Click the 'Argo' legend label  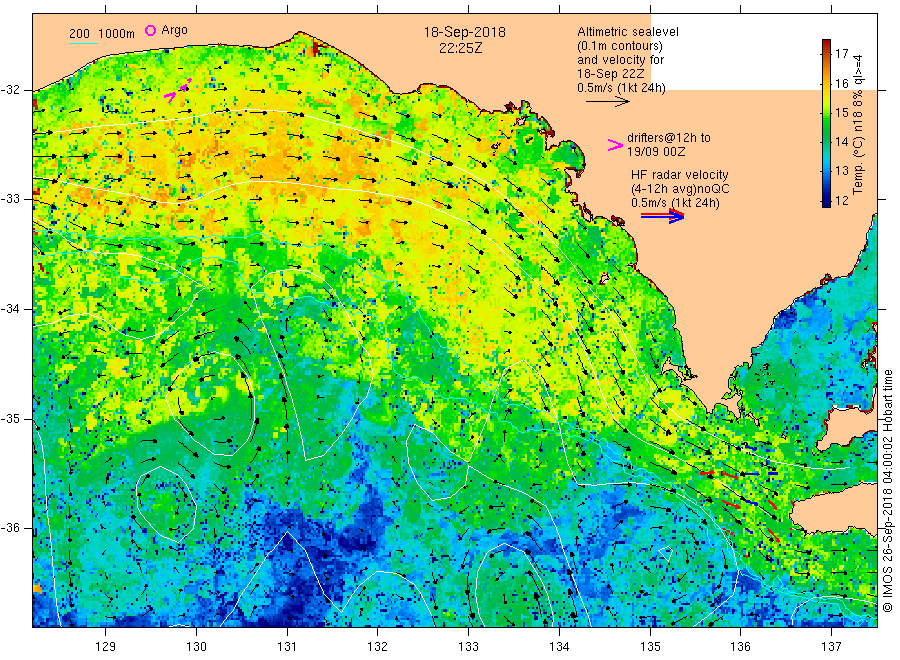[x=174, y=30]
